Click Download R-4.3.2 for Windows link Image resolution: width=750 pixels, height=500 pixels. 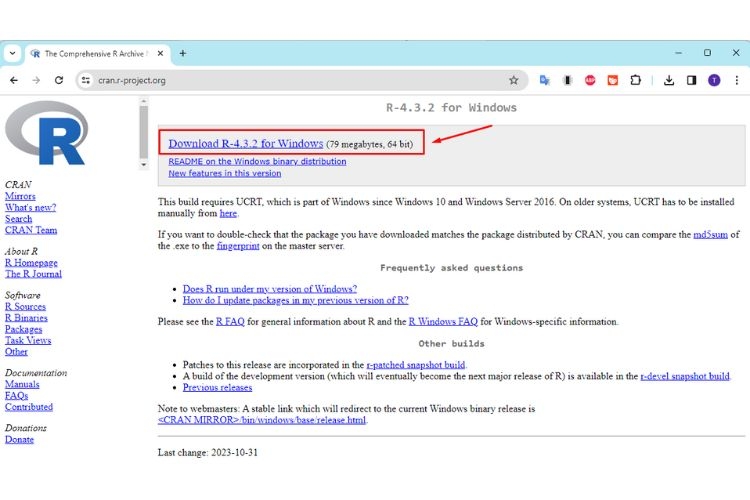pyautogui.click(x=245, y=144)
